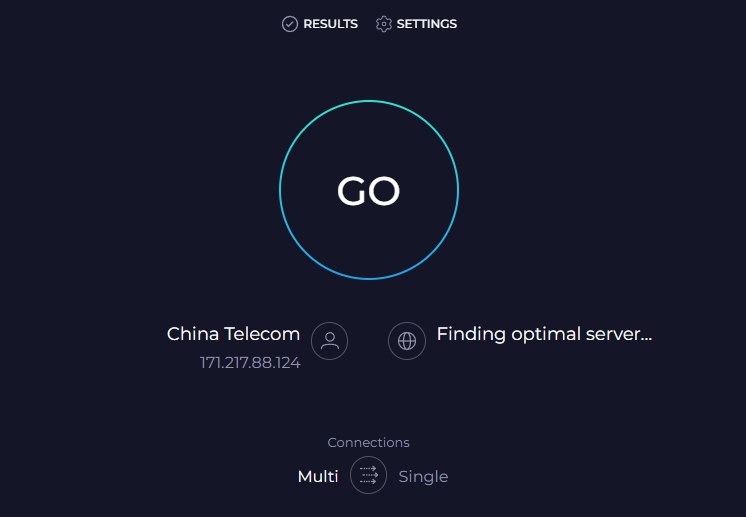
Task: Click the connections mode arrows icon
Action: coord(368,475)
